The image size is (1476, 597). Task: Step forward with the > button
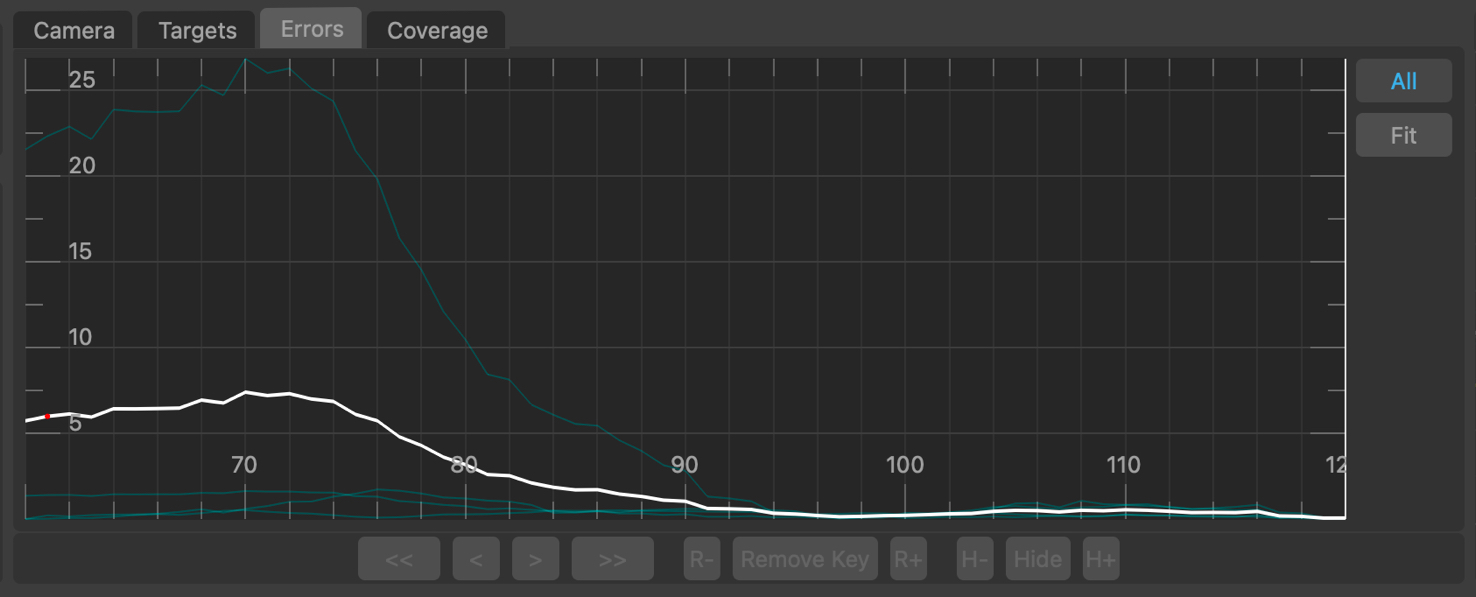(535, 559)
